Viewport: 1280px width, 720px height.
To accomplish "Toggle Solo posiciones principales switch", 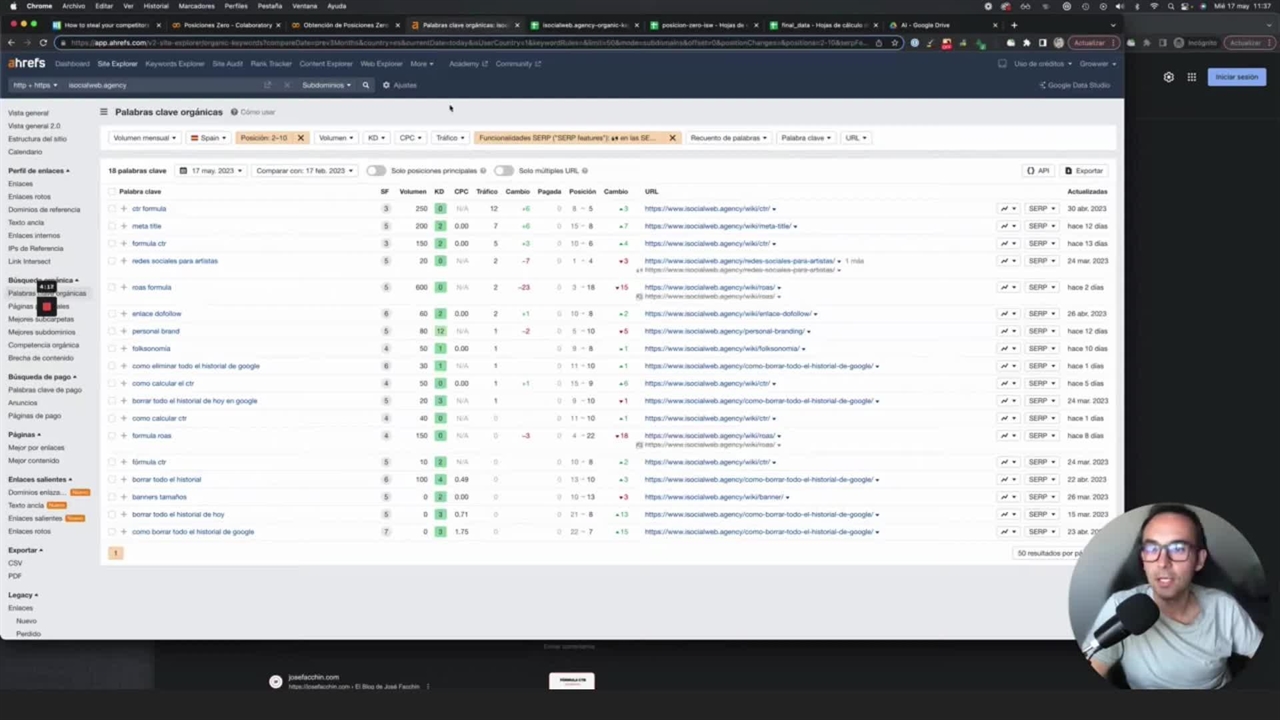I will click(376, 171).
